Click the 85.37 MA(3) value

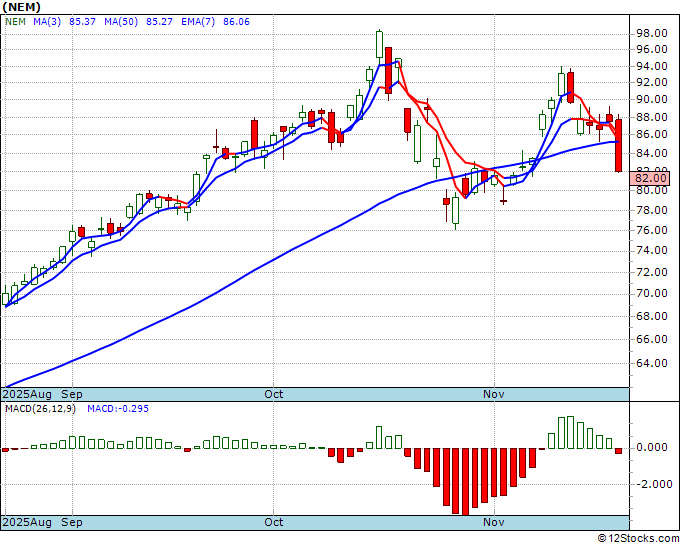[82, 22]
